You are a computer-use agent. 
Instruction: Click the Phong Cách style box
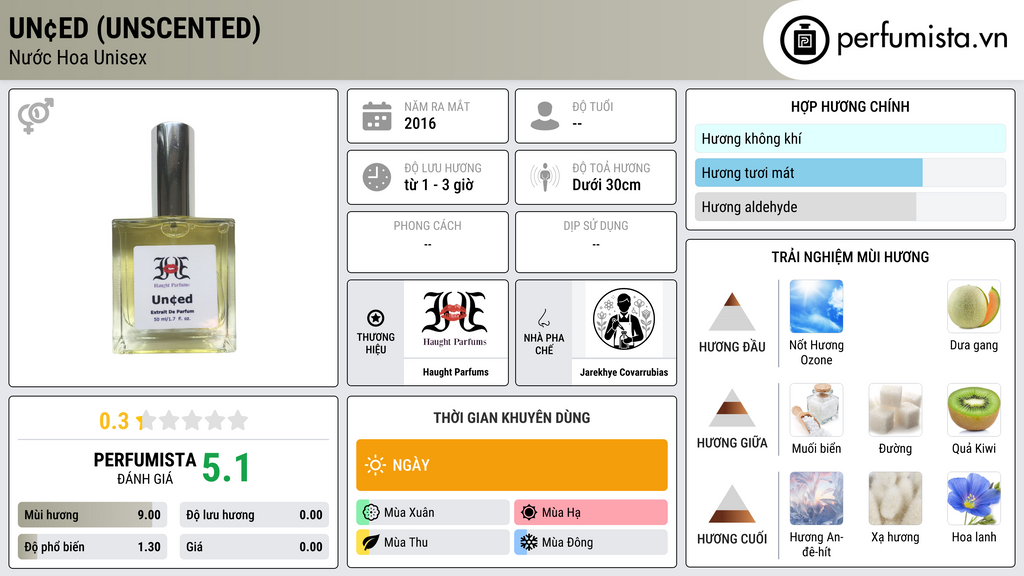click(x=428, y=242)
